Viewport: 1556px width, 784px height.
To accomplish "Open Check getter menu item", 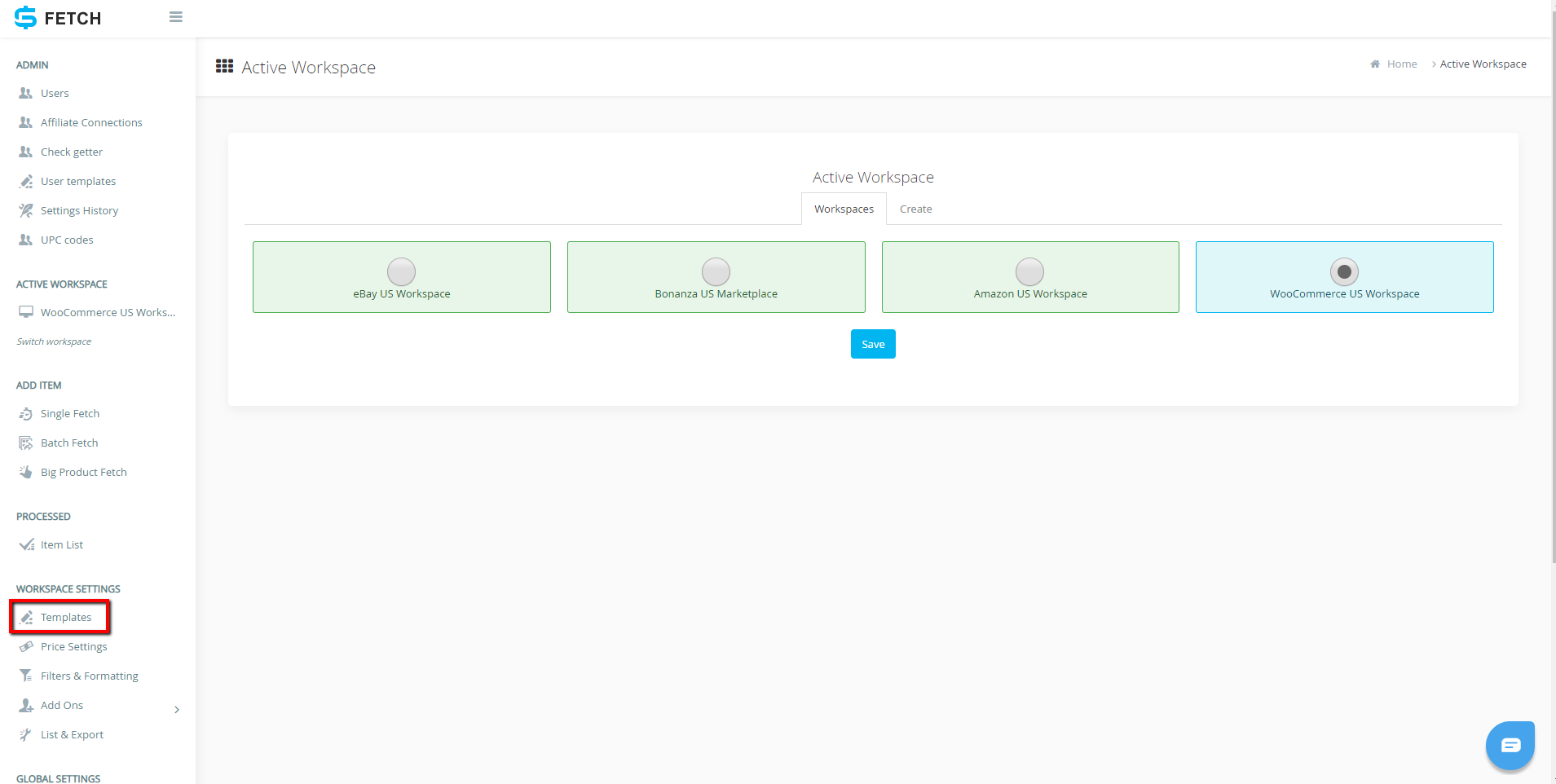I will click(72, 152).
